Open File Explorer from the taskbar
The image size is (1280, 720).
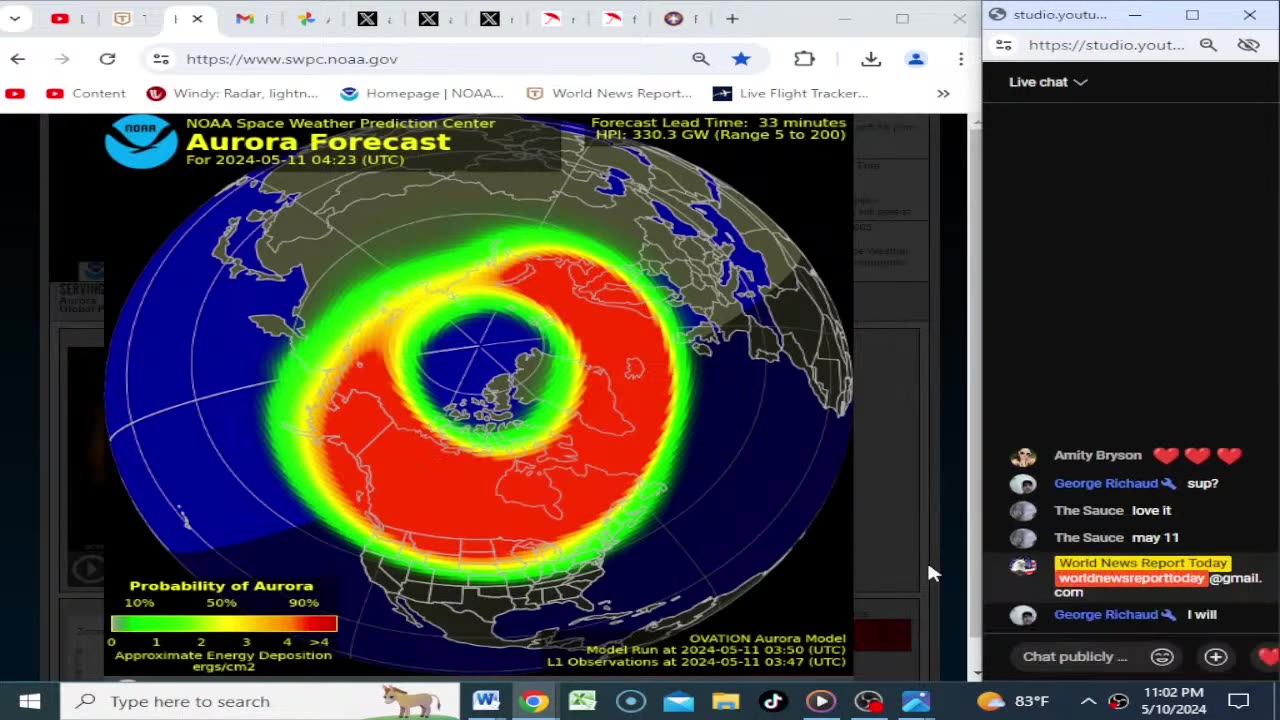tap(725, 701)
